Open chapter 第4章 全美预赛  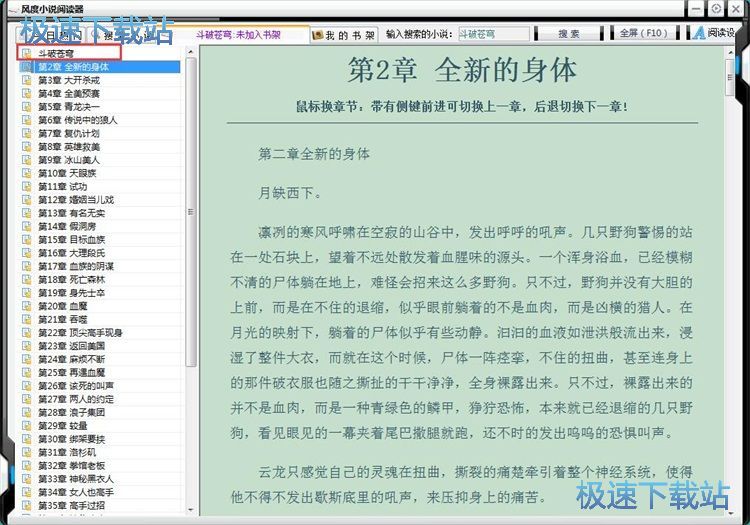(x=69, y=94)
